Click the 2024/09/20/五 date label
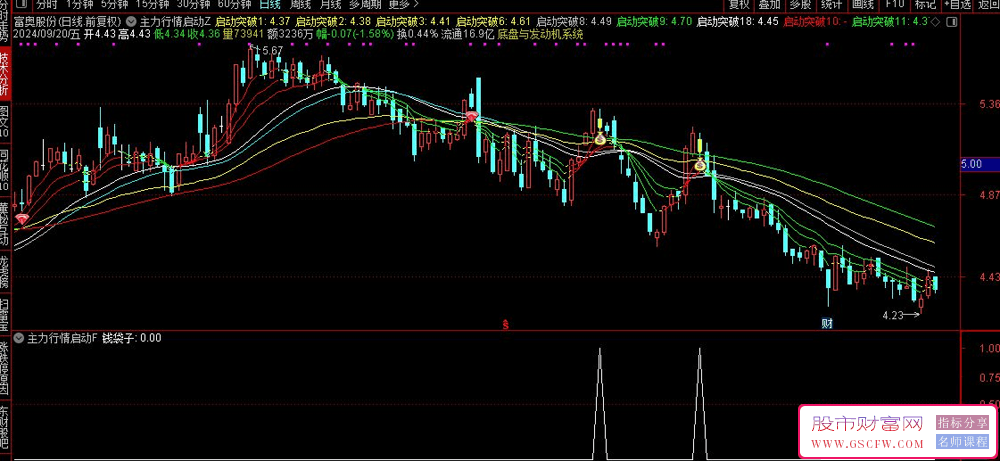 (47, 33)
